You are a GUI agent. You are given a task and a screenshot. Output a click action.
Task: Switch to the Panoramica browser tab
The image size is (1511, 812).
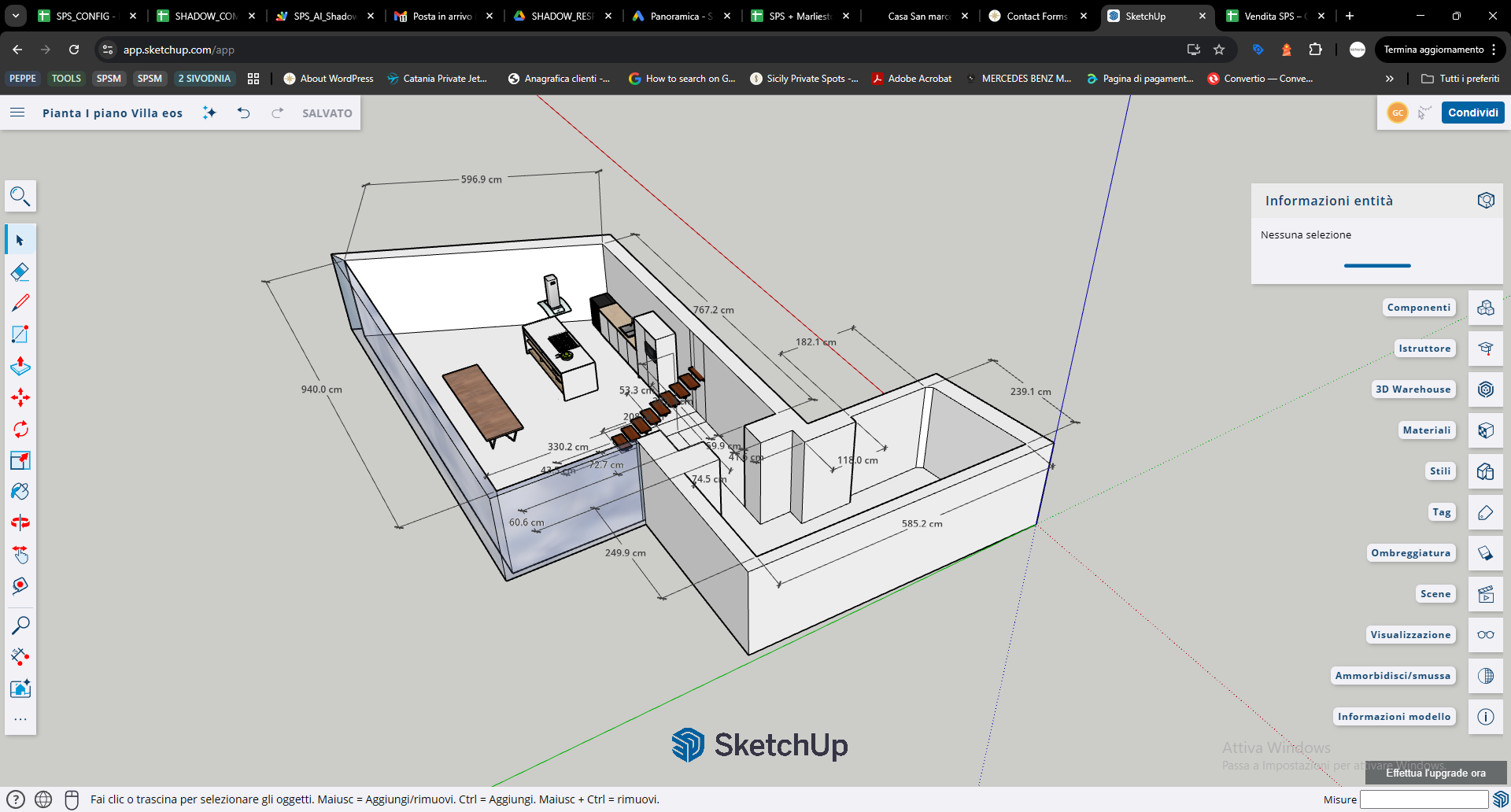[680, 16]
